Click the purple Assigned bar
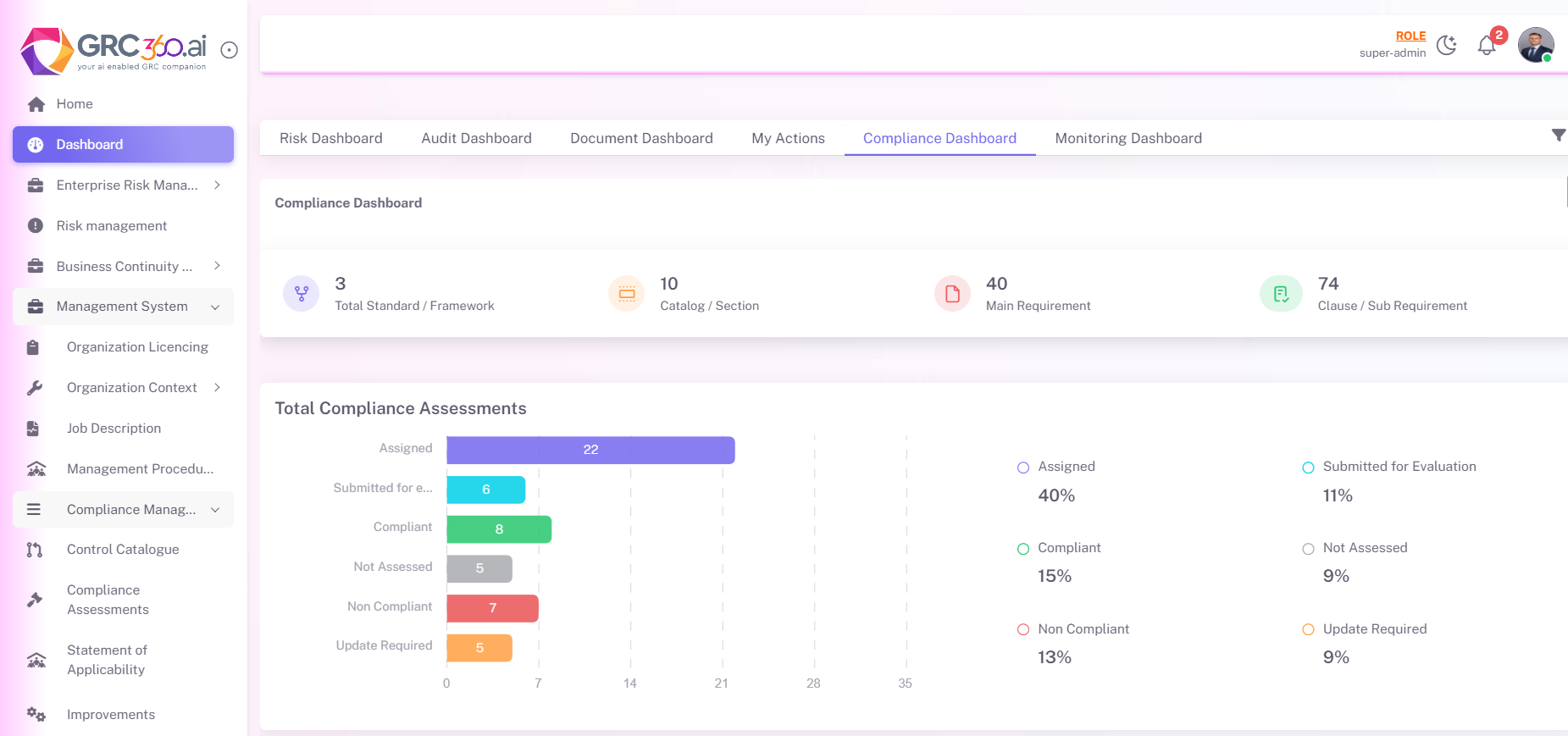 click(590, 450)
